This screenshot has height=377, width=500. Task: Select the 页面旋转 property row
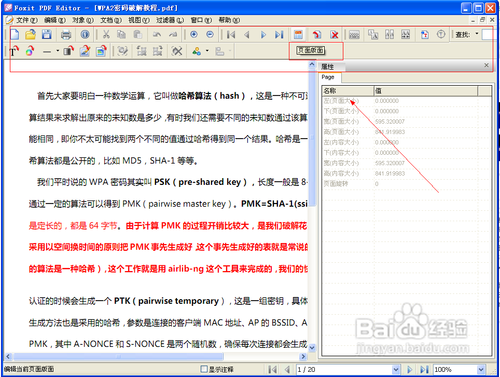407,184
